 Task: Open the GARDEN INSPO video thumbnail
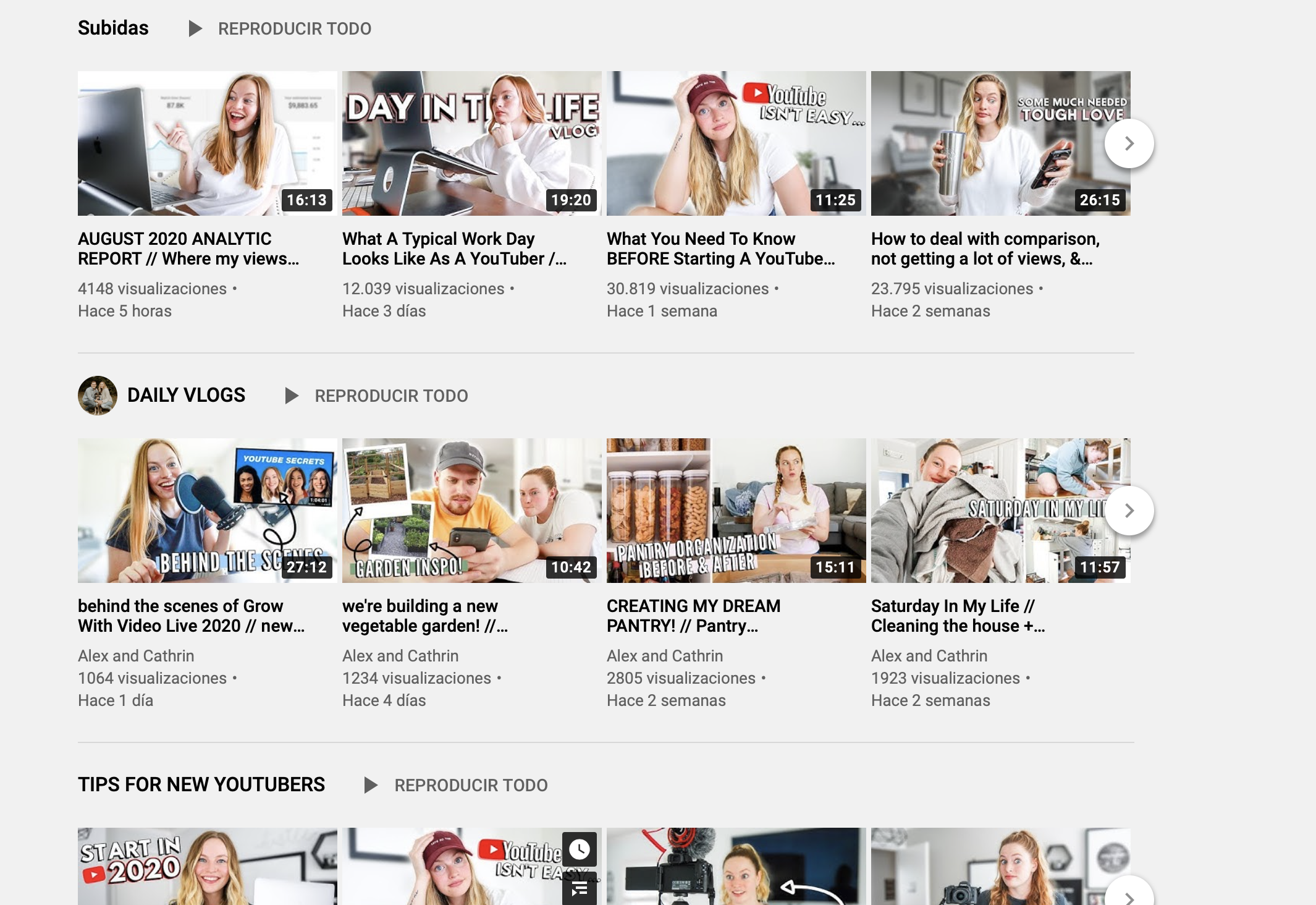pyautogui.click(x=472, y=511)
